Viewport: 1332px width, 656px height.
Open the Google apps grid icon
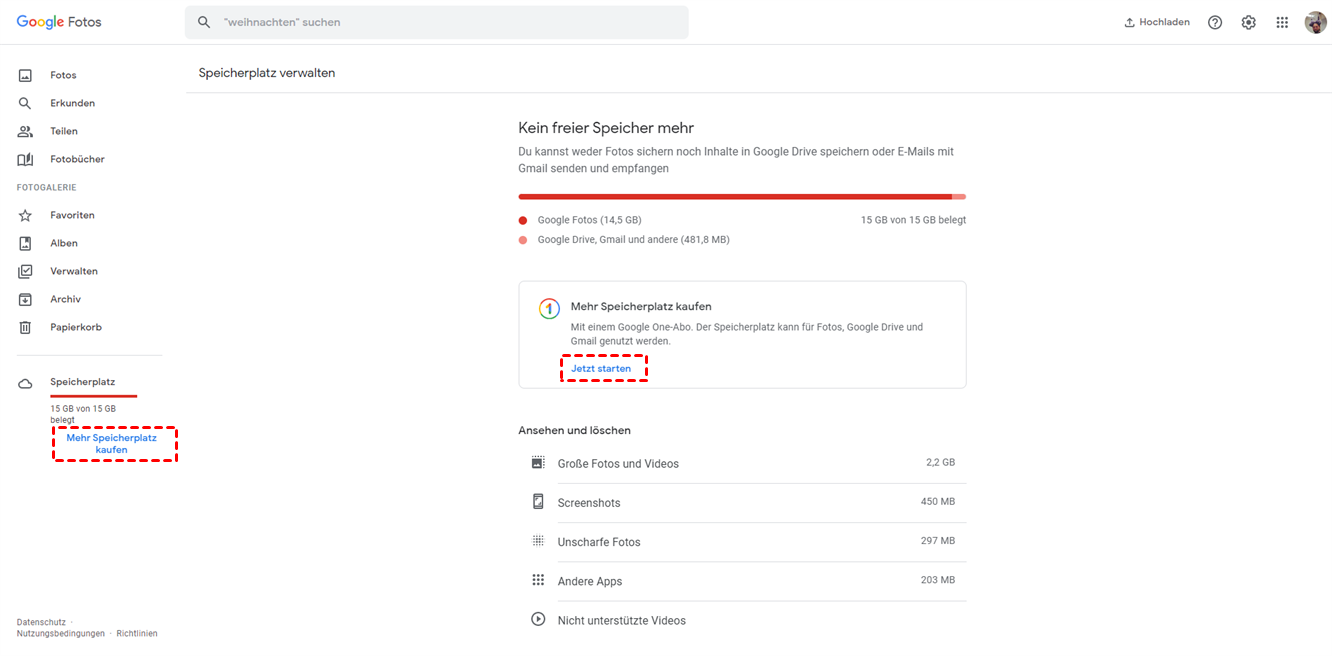1282,22
